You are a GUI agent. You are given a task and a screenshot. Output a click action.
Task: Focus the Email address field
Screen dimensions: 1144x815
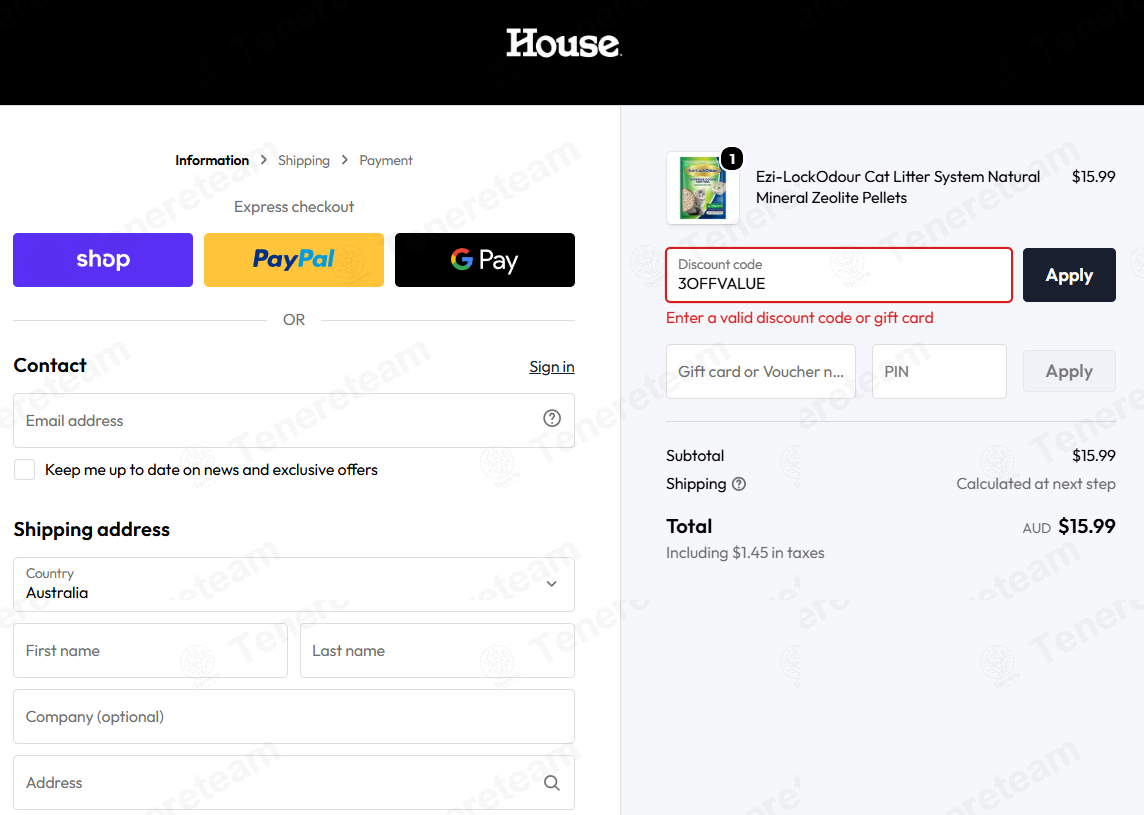coord(294,420)
